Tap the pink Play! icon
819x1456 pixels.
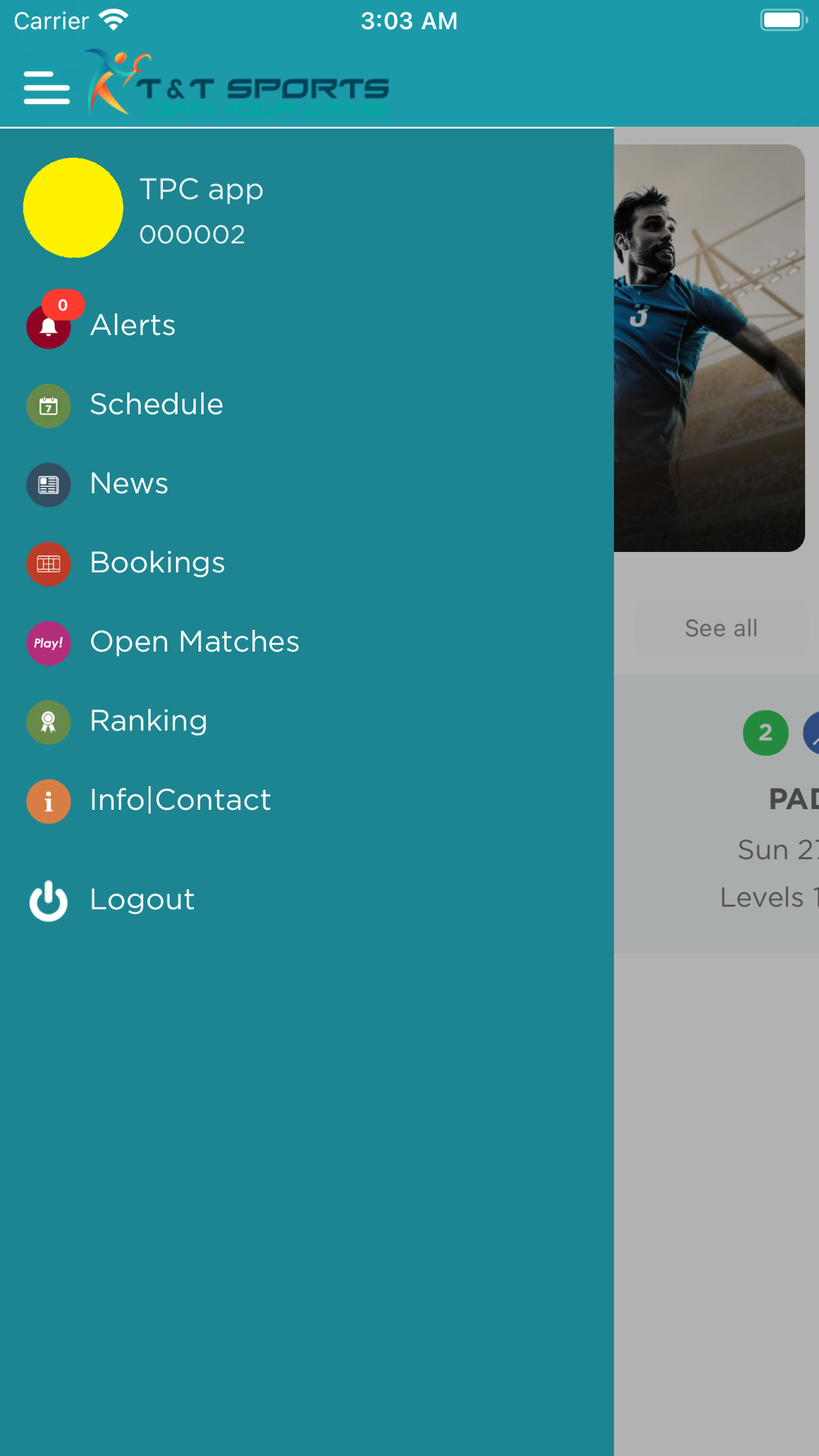(x=48, y=643)
